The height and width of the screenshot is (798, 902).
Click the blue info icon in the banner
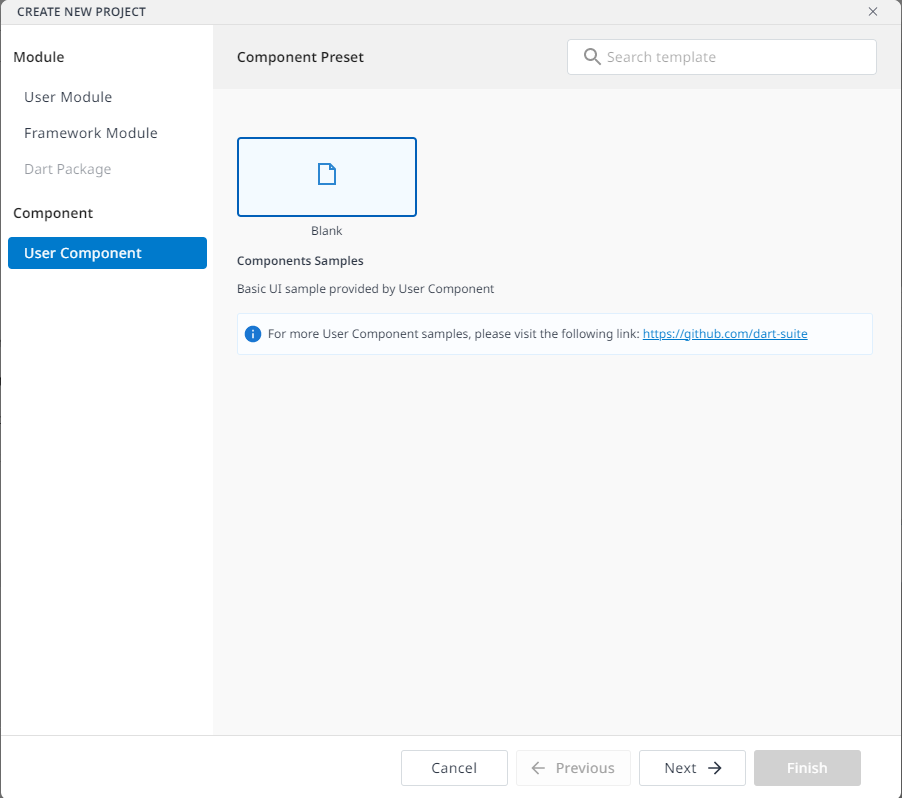click(253, 334)
